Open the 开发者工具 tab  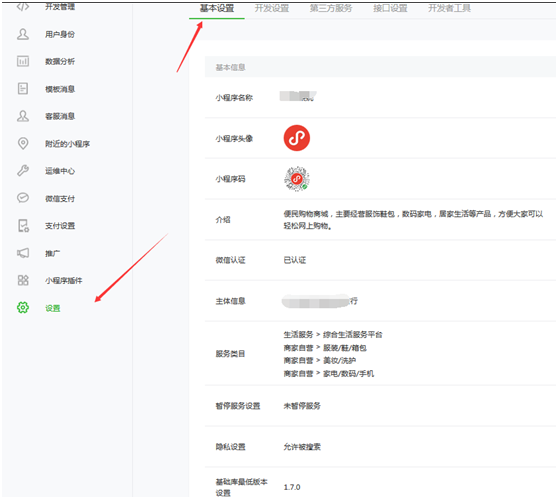pyautogui.click(x=449, y=8)
